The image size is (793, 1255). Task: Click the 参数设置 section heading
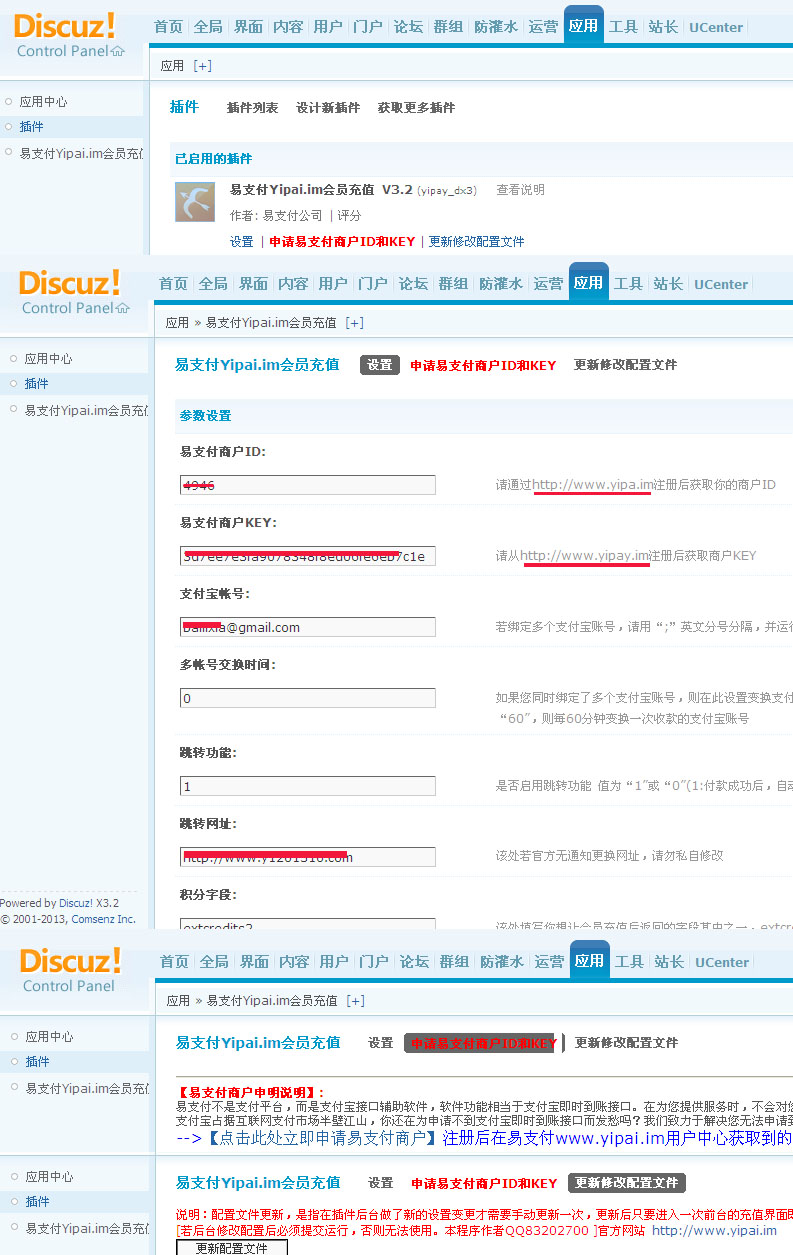205,416
